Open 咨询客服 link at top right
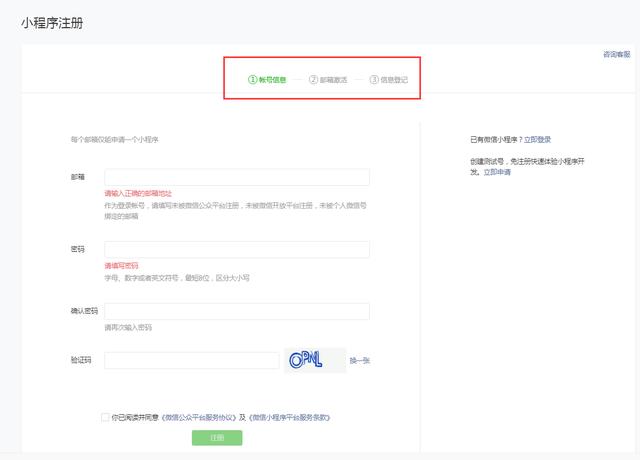The image size is (640, 460). (617, 54)
